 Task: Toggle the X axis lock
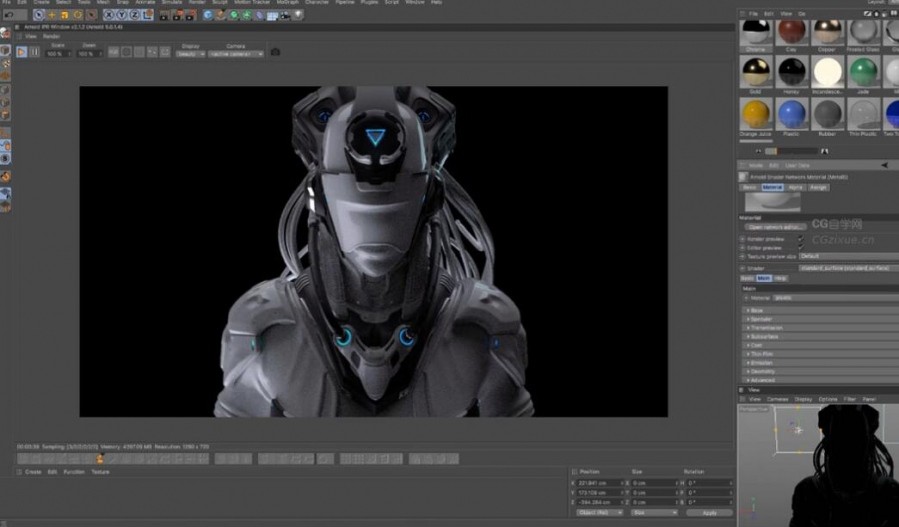coord(109,15)
